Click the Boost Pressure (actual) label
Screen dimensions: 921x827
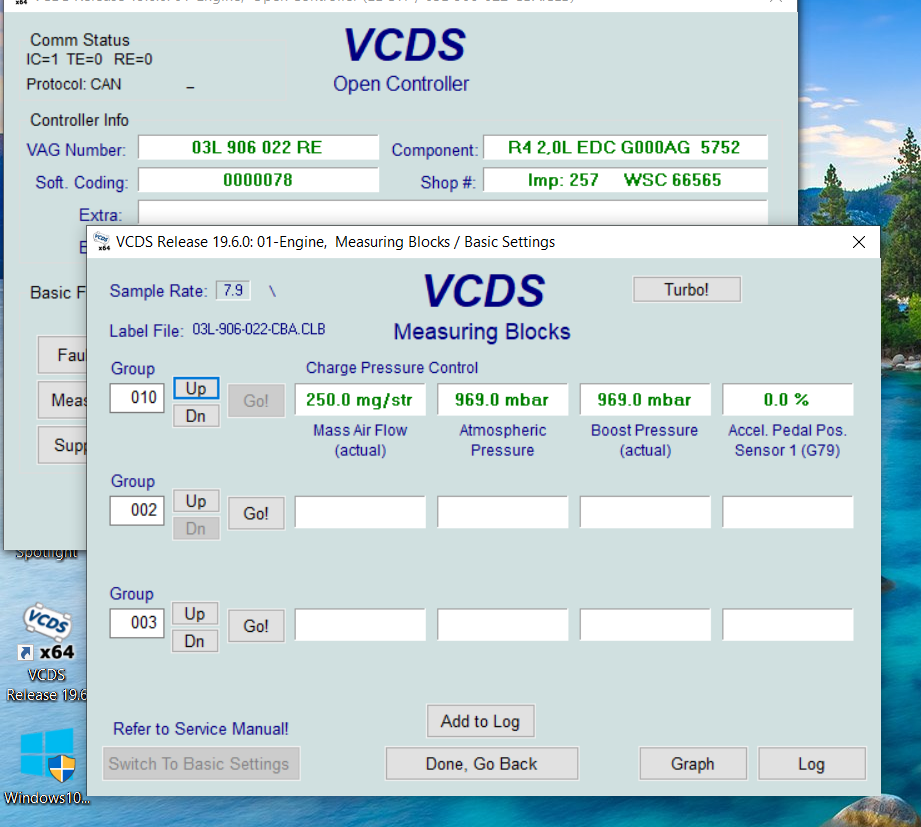tap(645, 441)
